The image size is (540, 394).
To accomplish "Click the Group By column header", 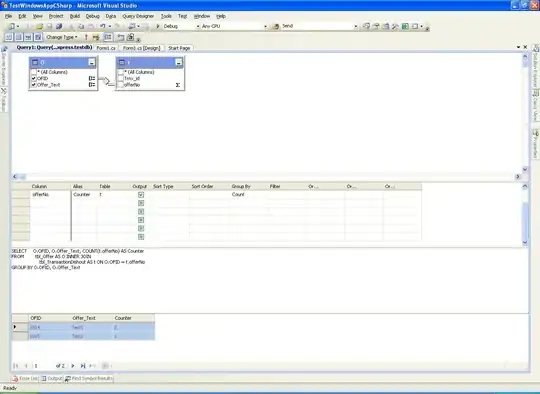I will (x=248, y=186).
